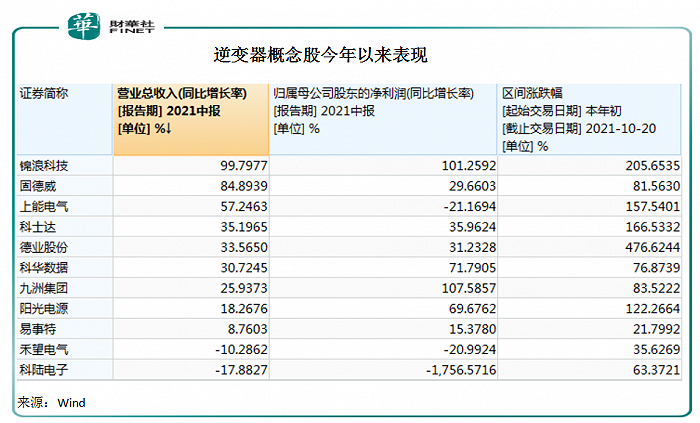Click price change value 205.6535
Image resolution: width=700 pixels, height=423 pixels.
653,166
